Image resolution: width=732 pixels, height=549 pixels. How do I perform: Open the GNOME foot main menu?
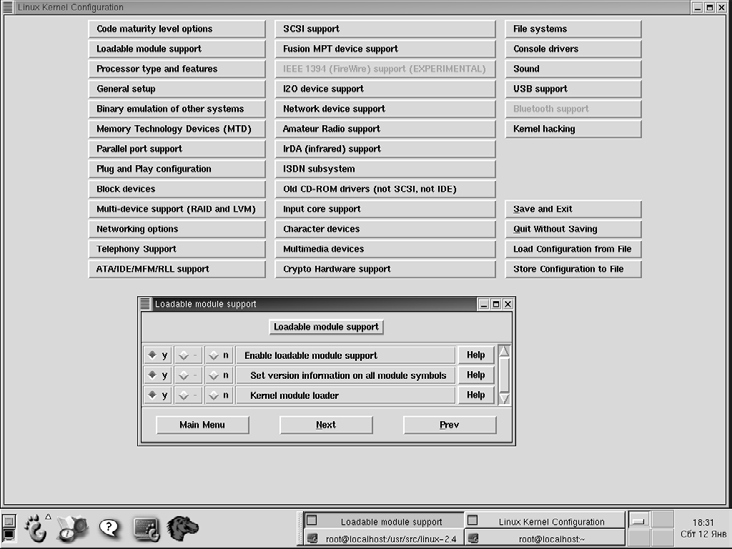36,526
